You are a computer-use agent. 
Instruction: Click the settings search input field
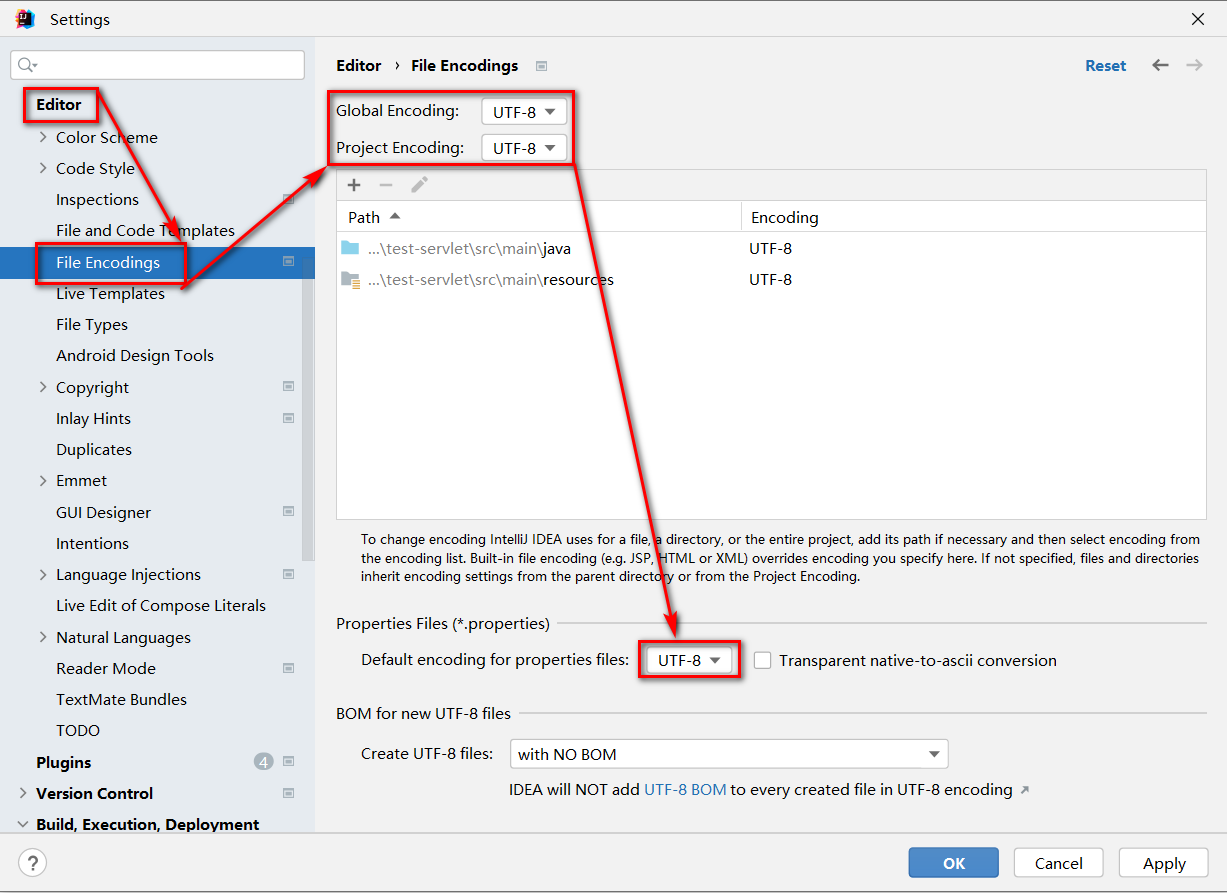tap(165, 65)
